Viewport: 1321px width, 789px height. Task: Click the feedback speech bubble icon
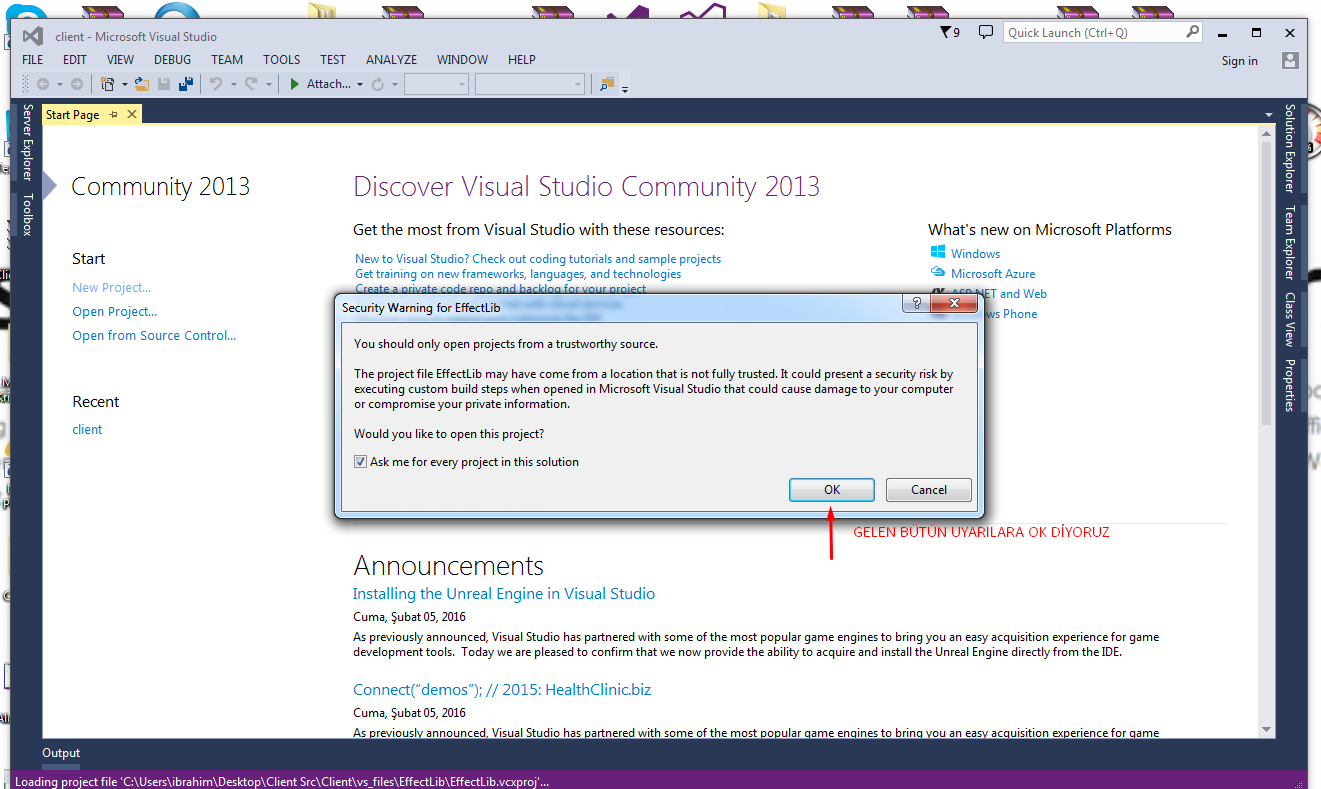coord(985,33)
